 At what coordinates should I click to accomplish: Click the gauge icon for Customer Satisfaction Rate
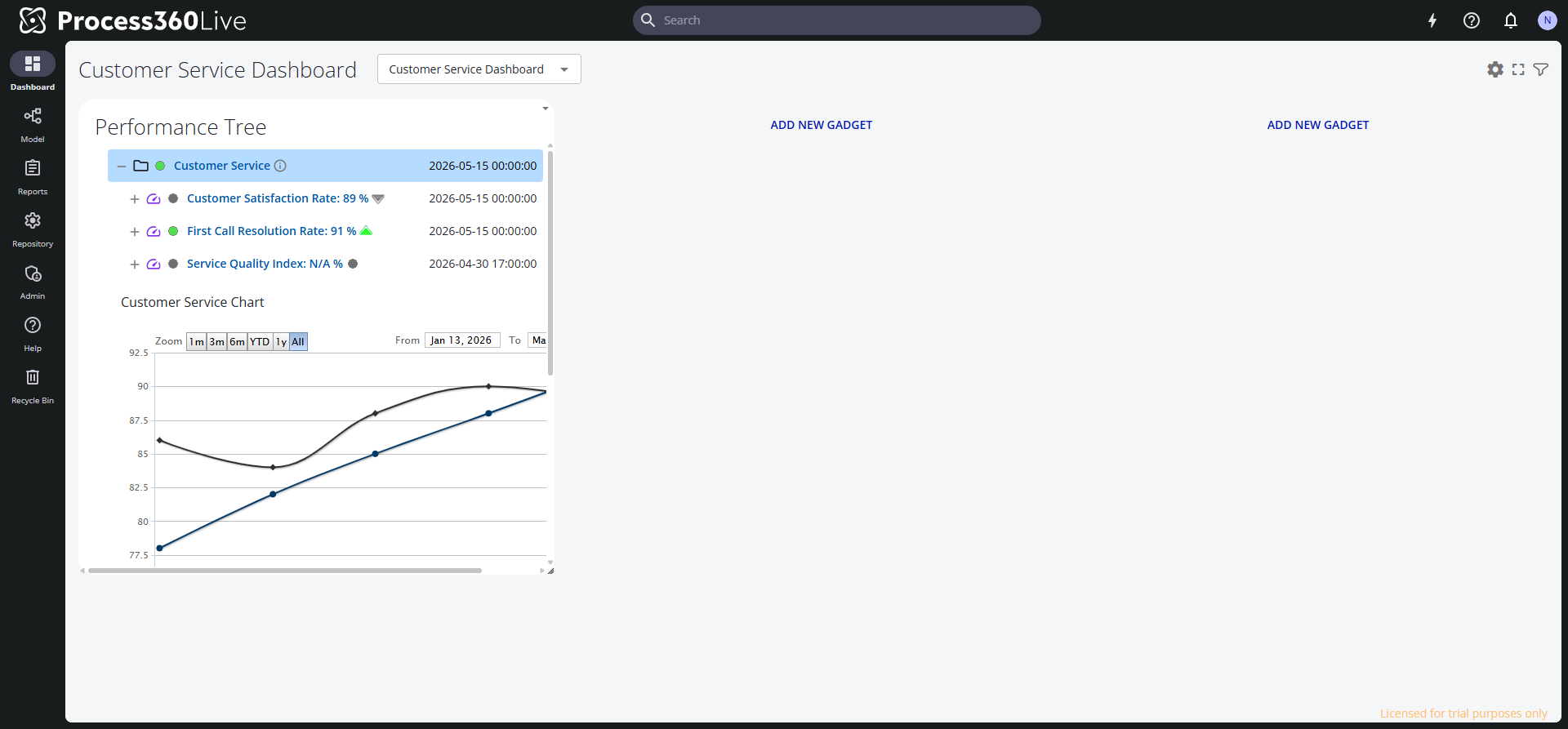[x=154, y=198]
